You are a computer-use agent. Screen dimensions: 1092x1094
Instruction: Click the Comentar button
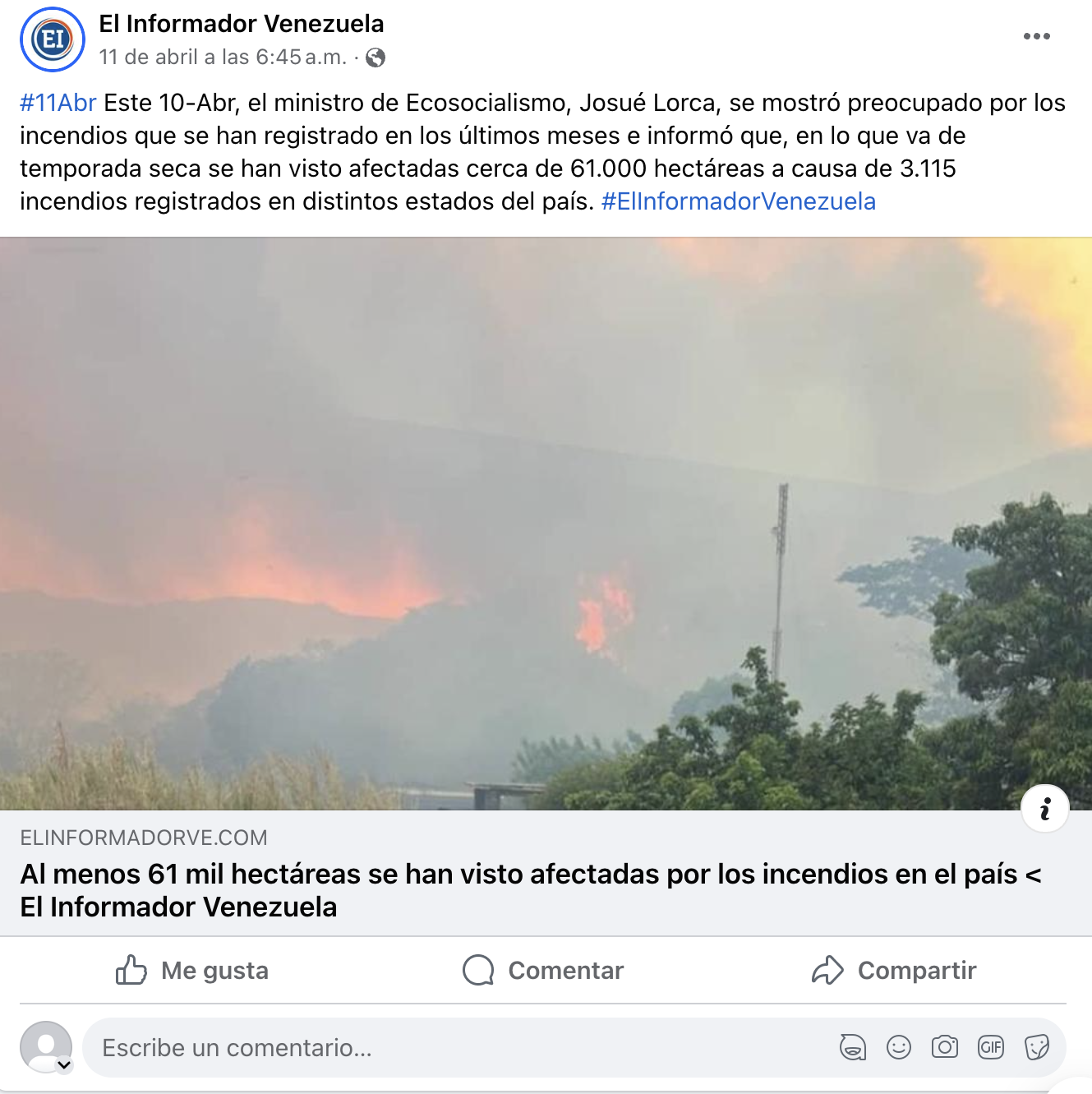tap(543, 970)
